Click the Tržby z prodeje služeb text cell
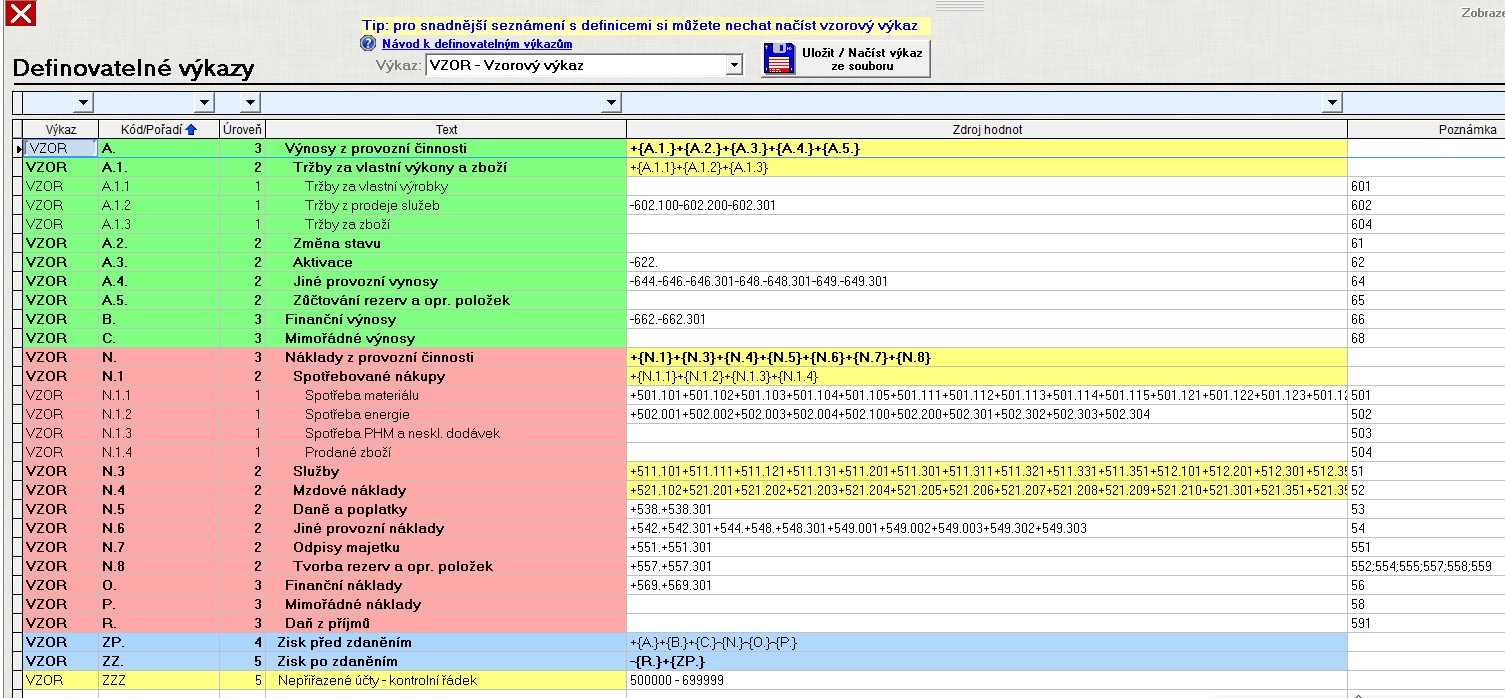Image resolution: width=1505 pixels, height=698 pixels. pyautogui.click(x=446, y=205)
